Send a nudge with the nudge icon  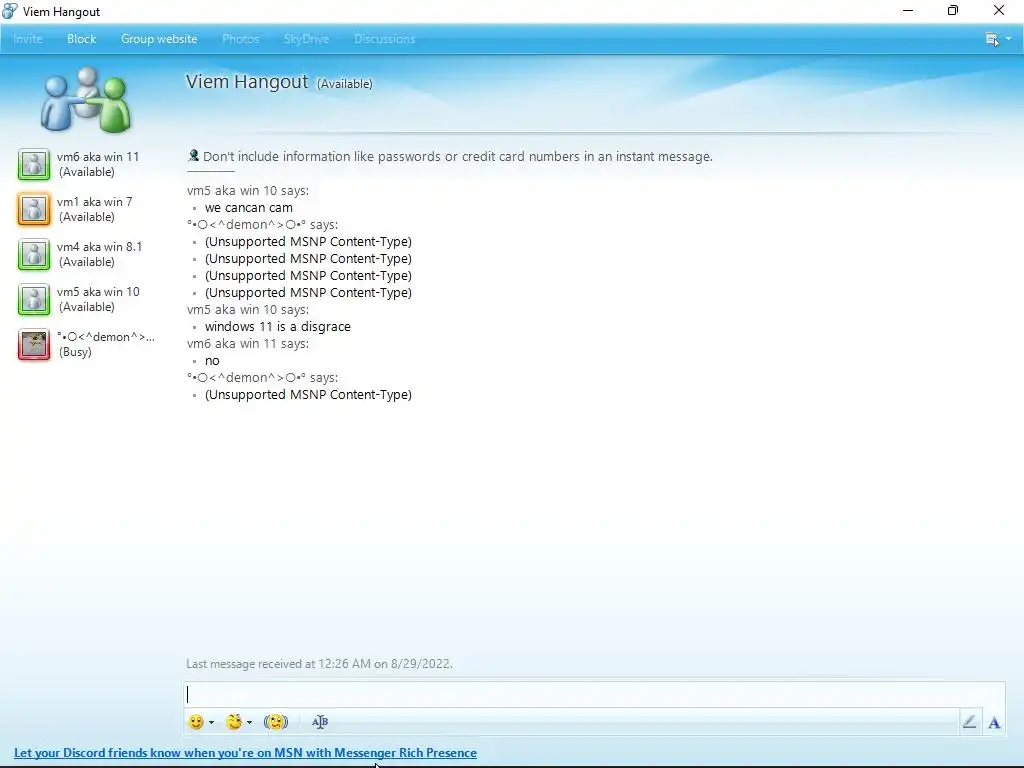(x=276, y=722)
